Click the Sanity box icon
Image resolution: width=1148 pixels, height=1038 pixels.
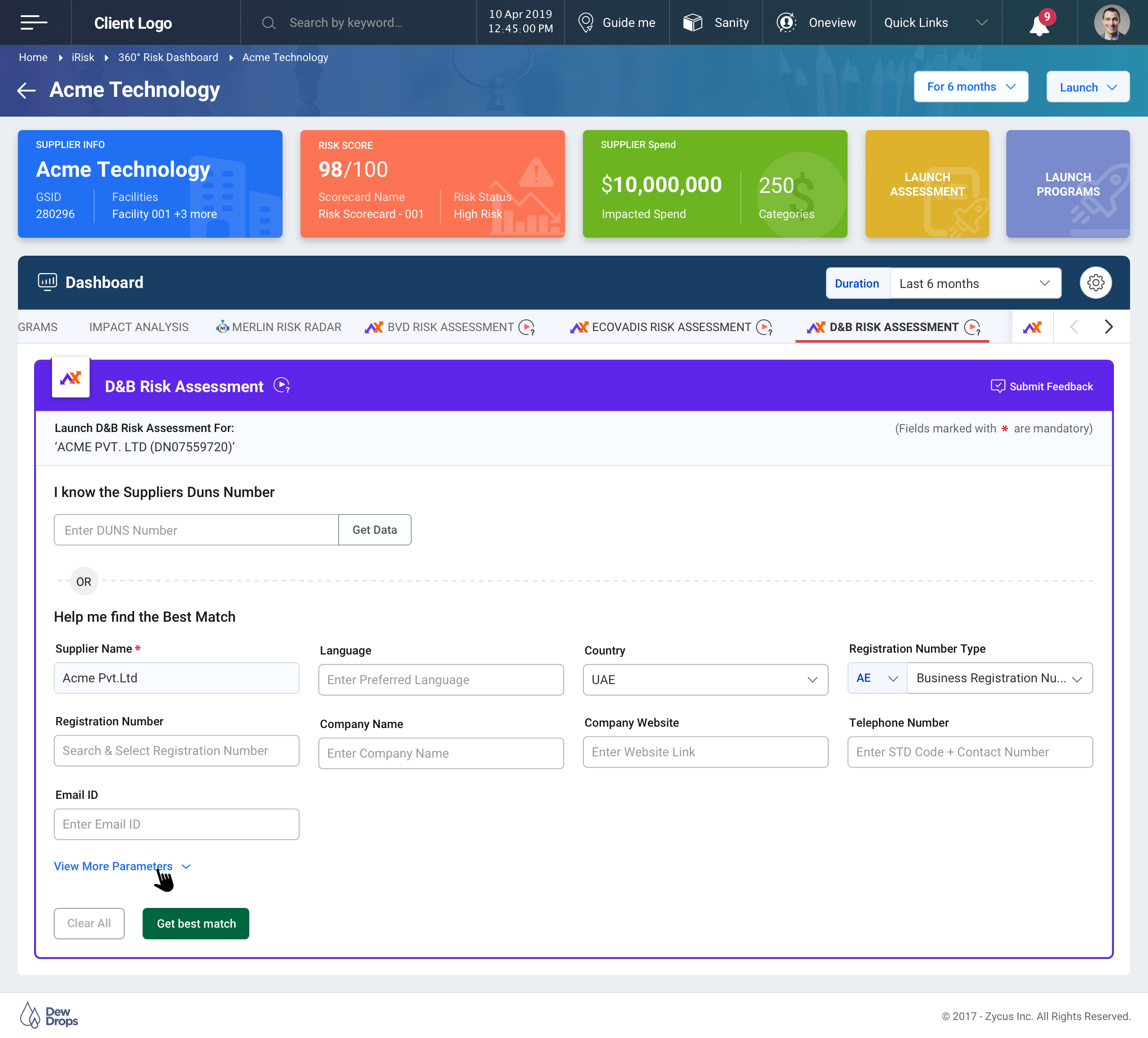[692, 23]
